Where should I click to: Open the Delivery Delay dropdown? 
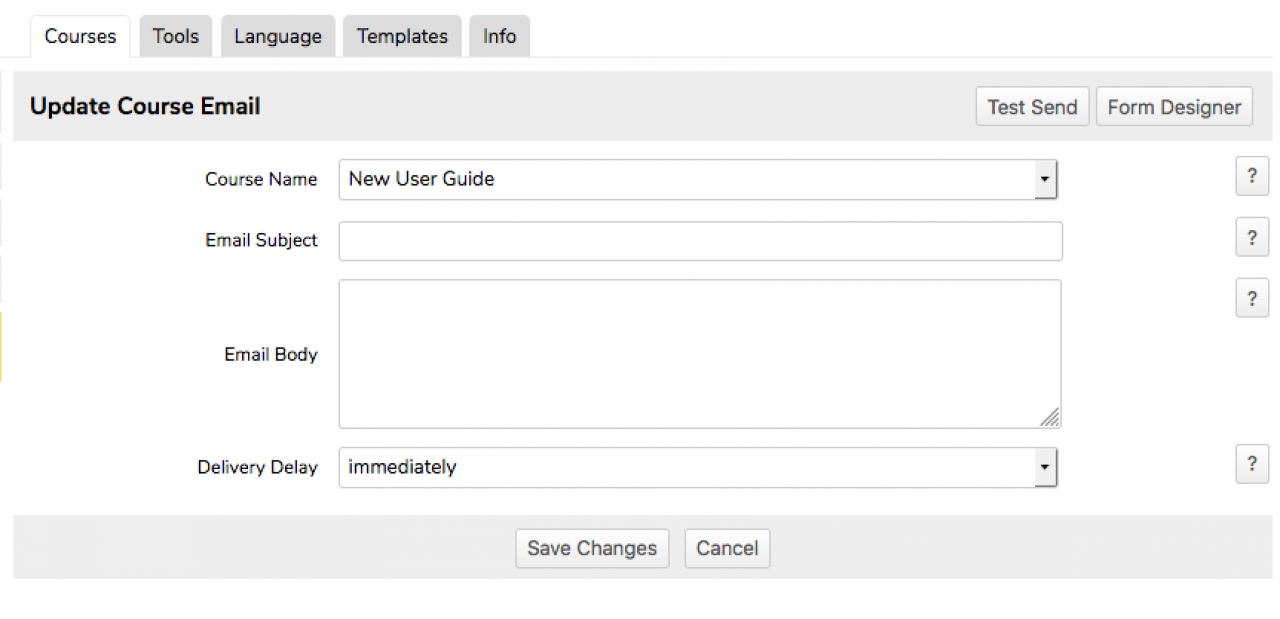1044,467
